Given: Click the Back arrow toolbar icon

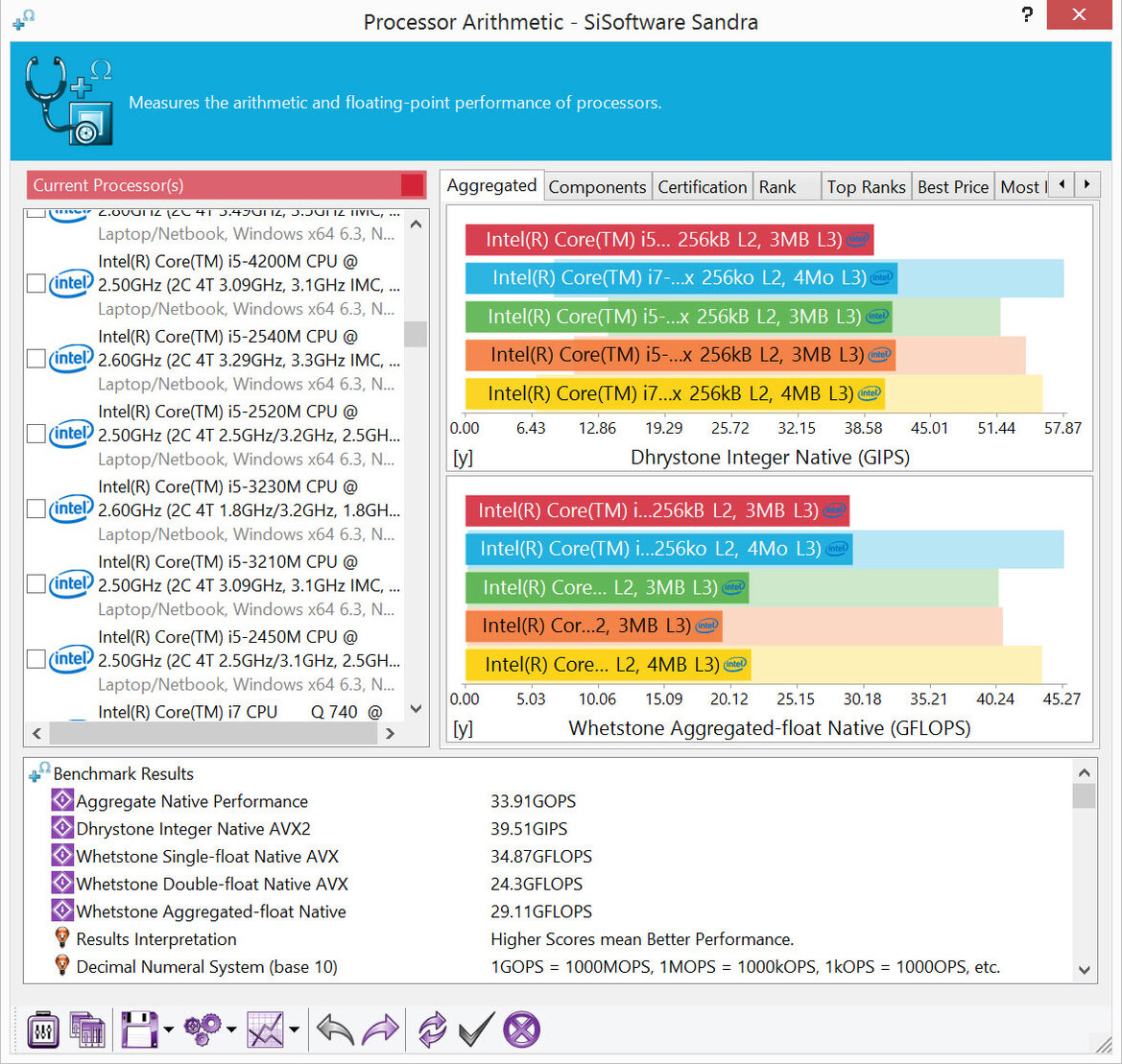Looking at the screenshot, I should [x=335, y=1029].
